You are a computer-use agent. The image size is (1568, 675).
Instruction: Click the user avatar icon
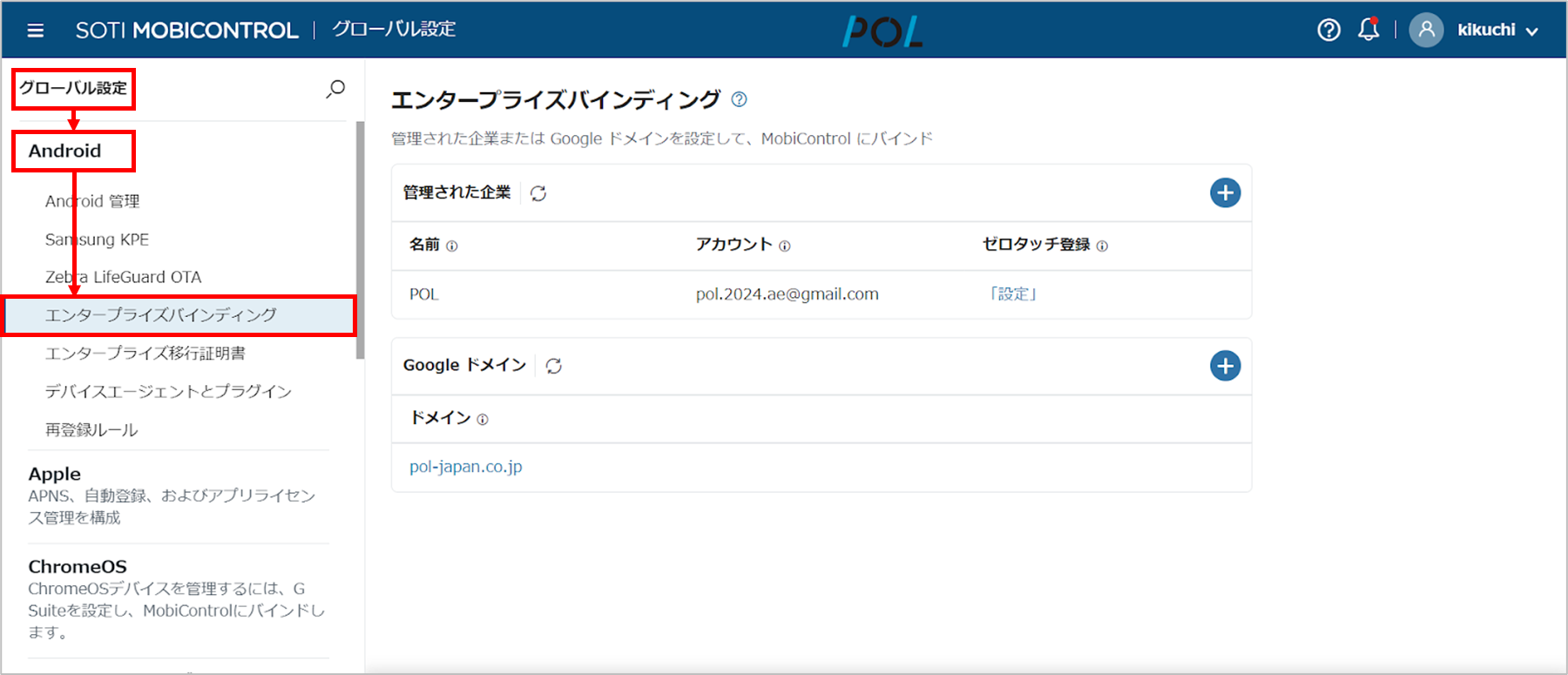(x=1426, y=30)
